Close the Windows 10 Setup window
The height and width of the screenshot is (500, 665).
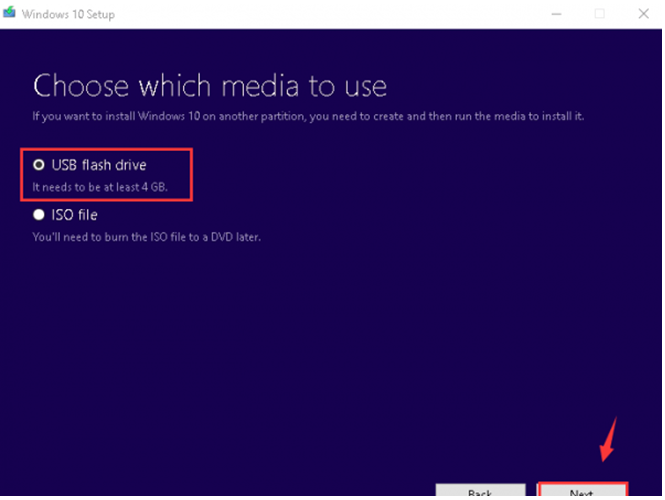pos(643,14)
